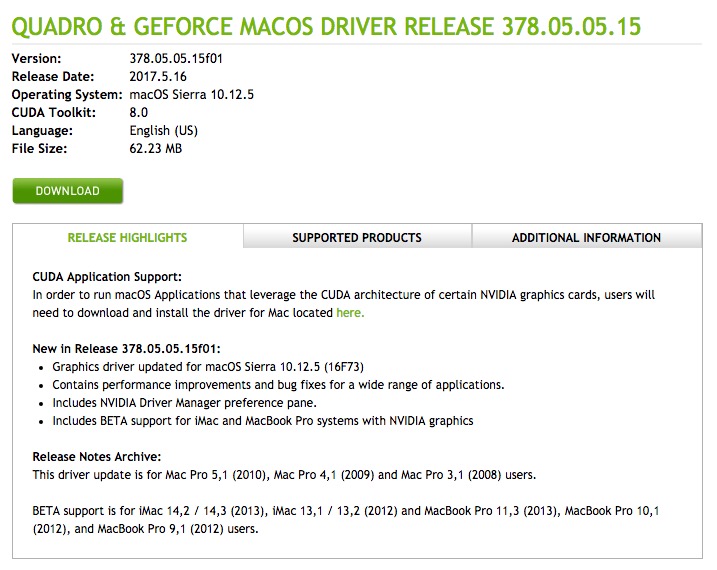Follow the green "here" link

(x=349, y=313)
